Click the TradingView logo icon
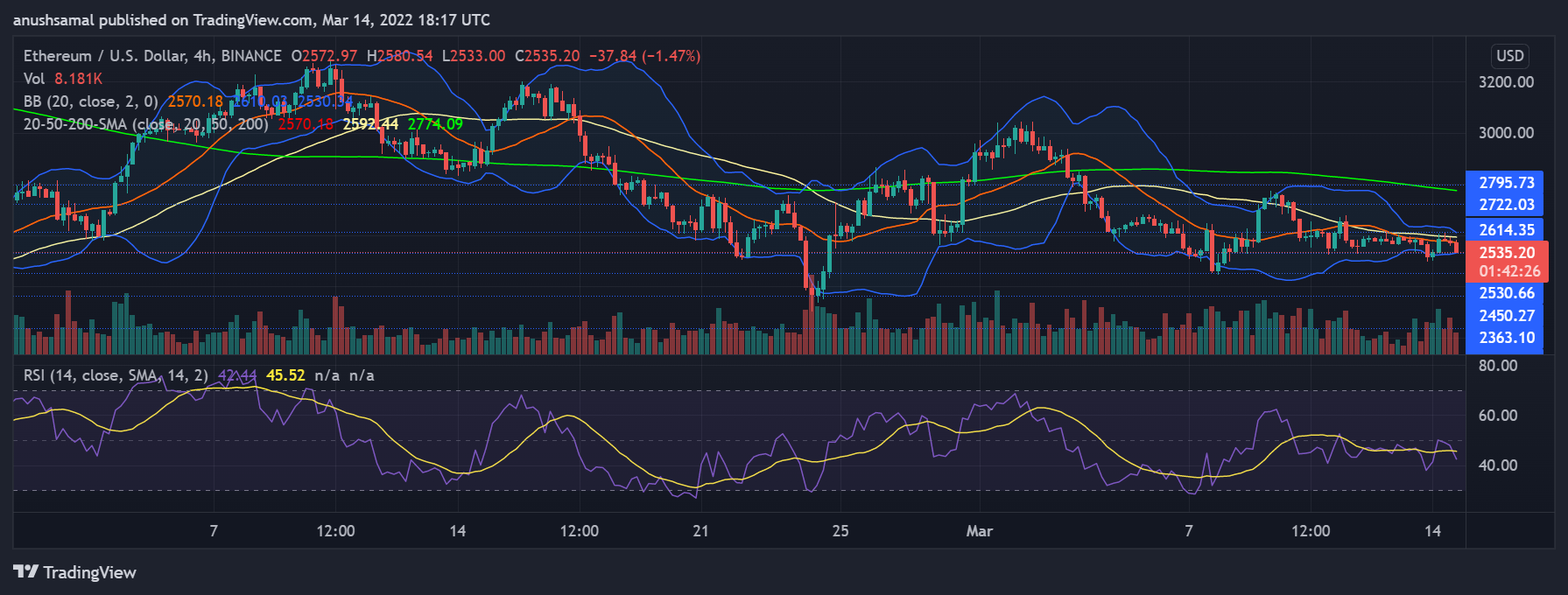The image size is (1568, 595). [26, 572]
